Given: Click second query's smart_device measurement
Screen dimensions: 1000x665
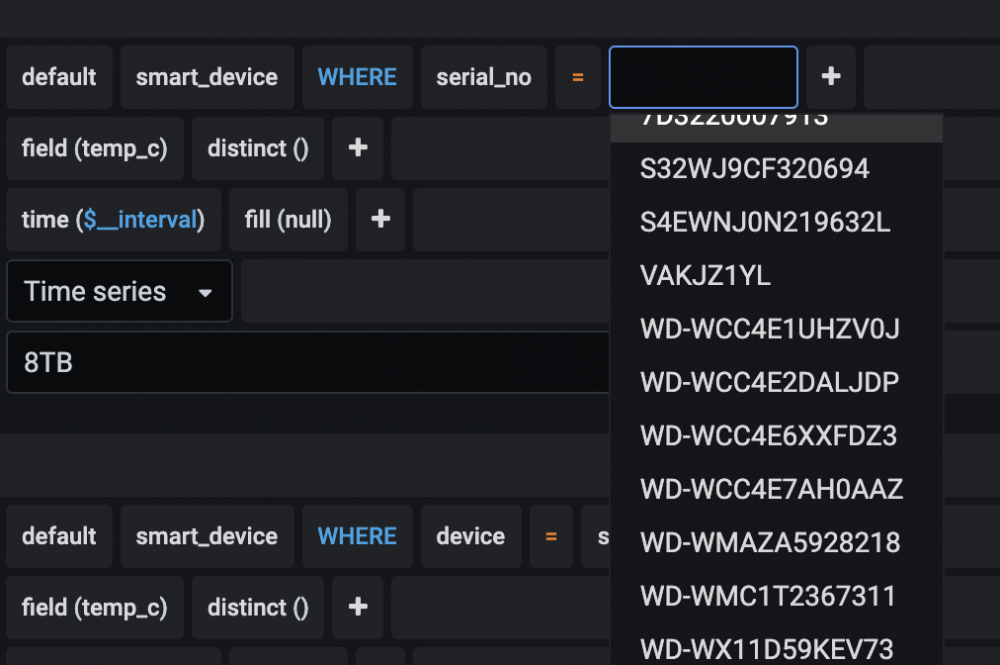Looking at the screenshot, I should click(207, 536).
